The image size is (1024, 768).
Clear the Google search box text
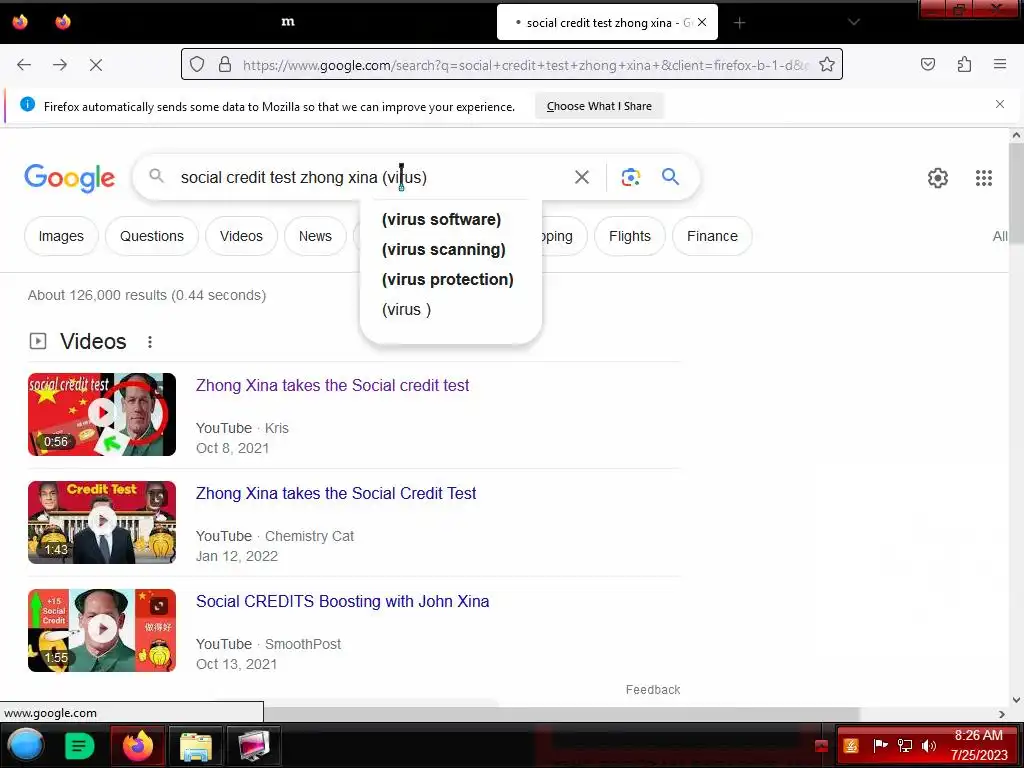[x=581, y=177]
